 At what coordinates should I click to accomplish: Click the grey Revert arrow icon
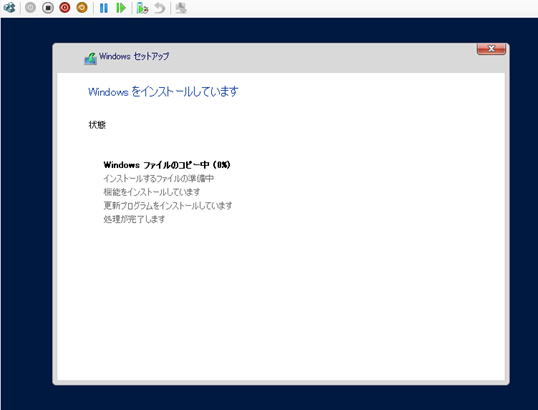pos(160,8)
